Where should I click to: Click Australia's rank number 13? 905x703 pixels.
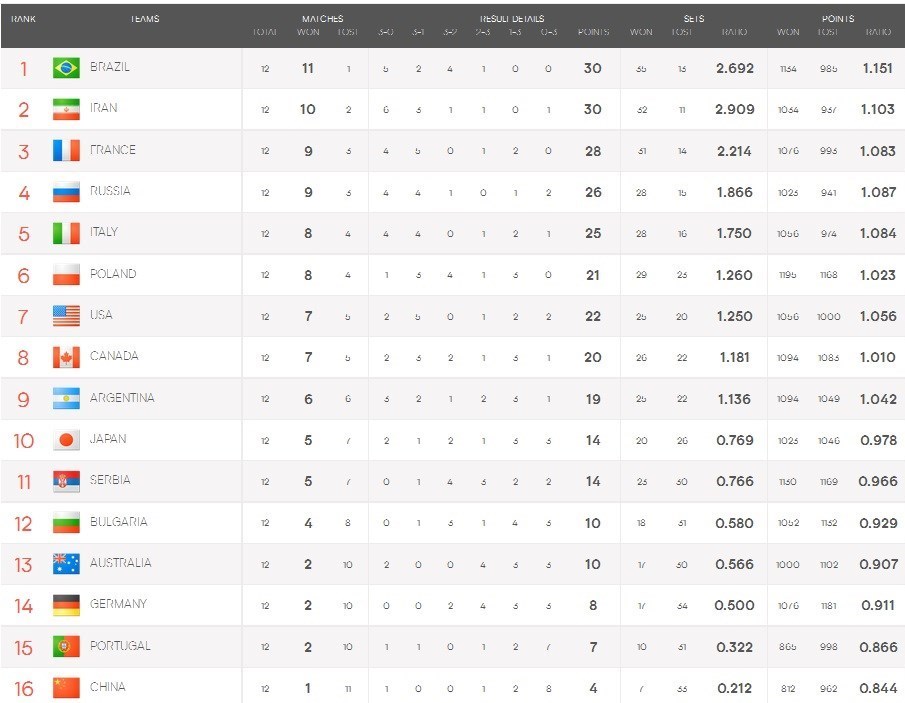[x=23, y=565]
